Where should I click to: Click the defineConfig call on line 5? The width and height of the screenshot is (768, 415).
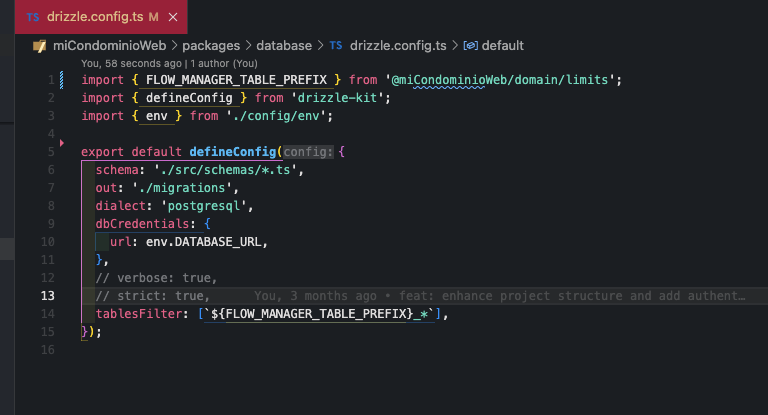pos(233,152)
